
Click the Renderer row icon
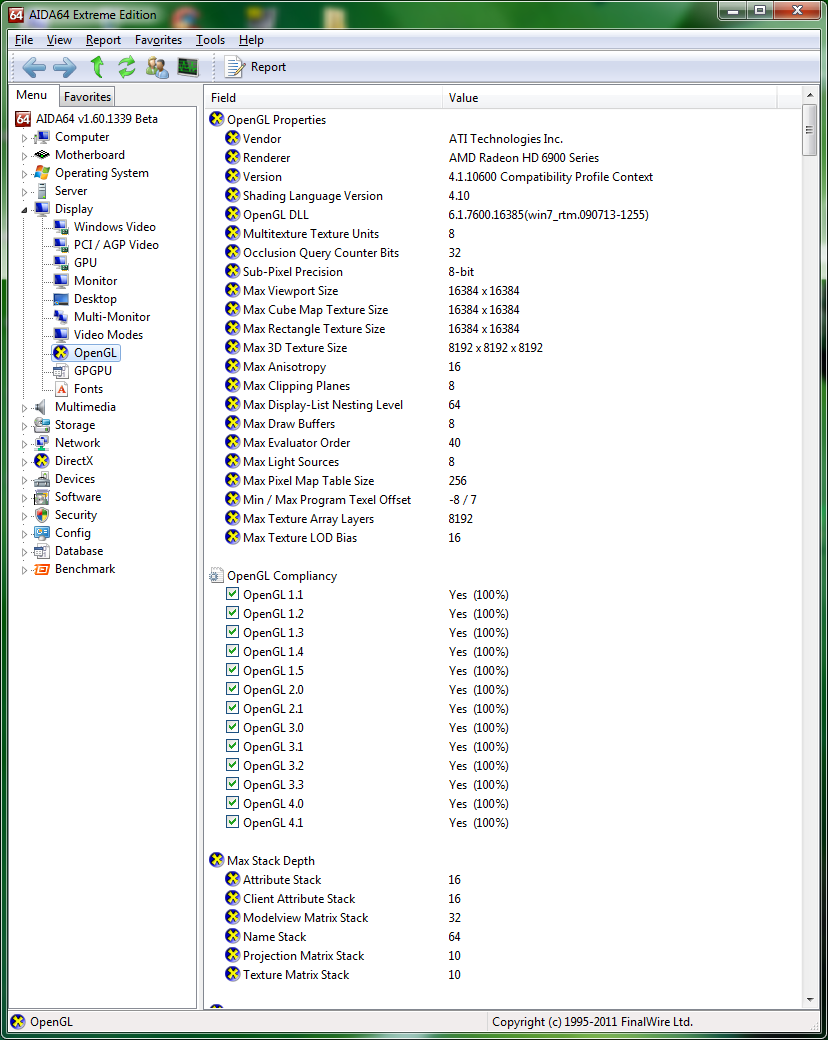tap(232, 157)
